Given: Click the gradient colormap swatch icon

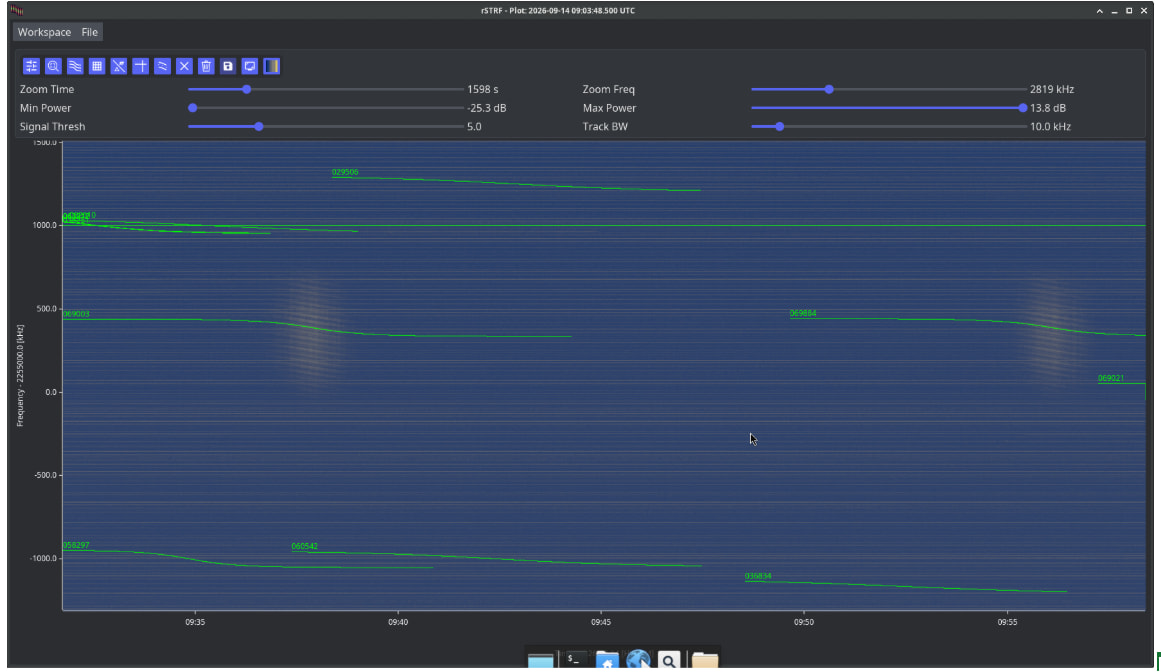Looking at the screenshot, I should point(272,67).
